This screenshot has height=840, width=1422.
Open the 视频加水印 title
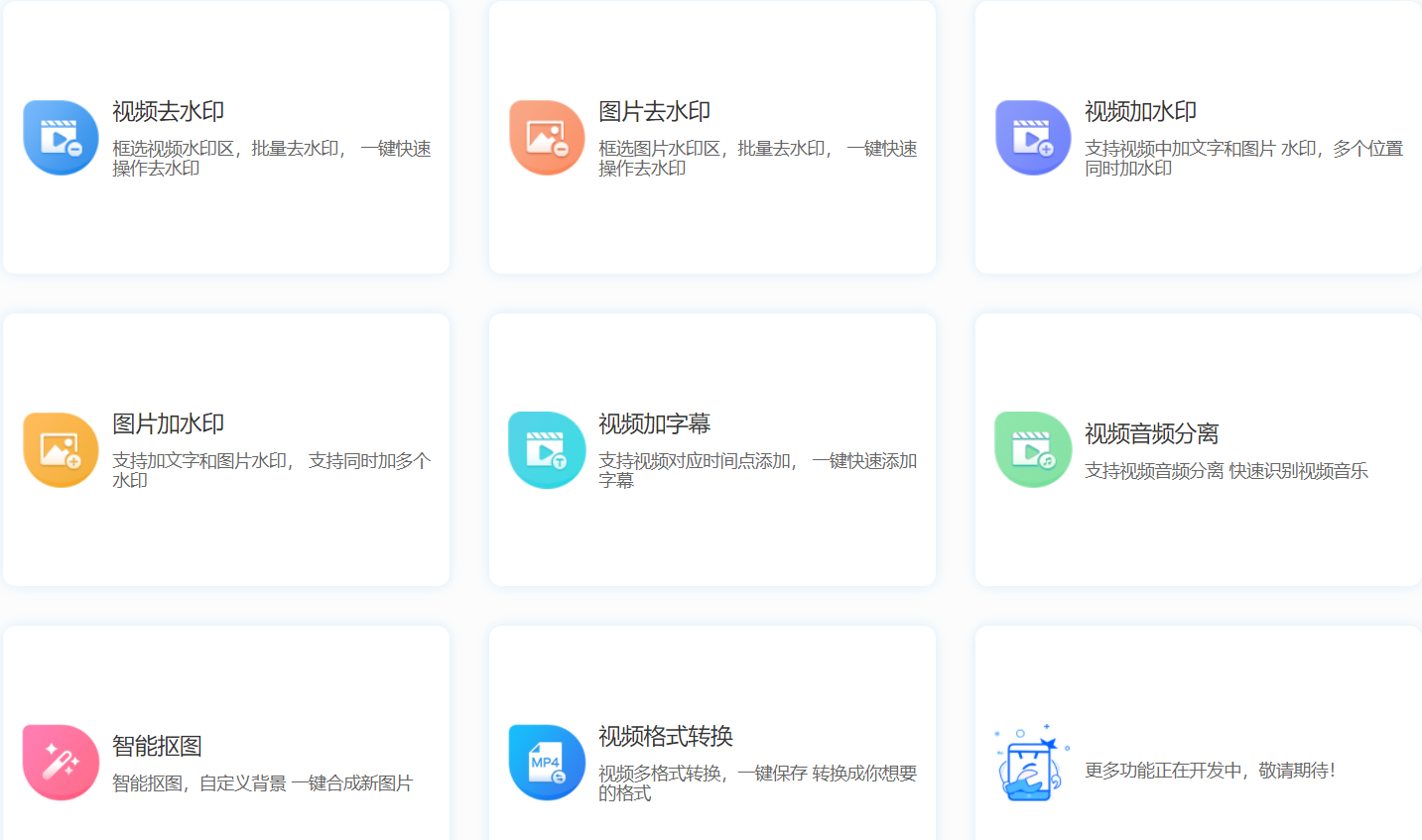pos(1140,112)
